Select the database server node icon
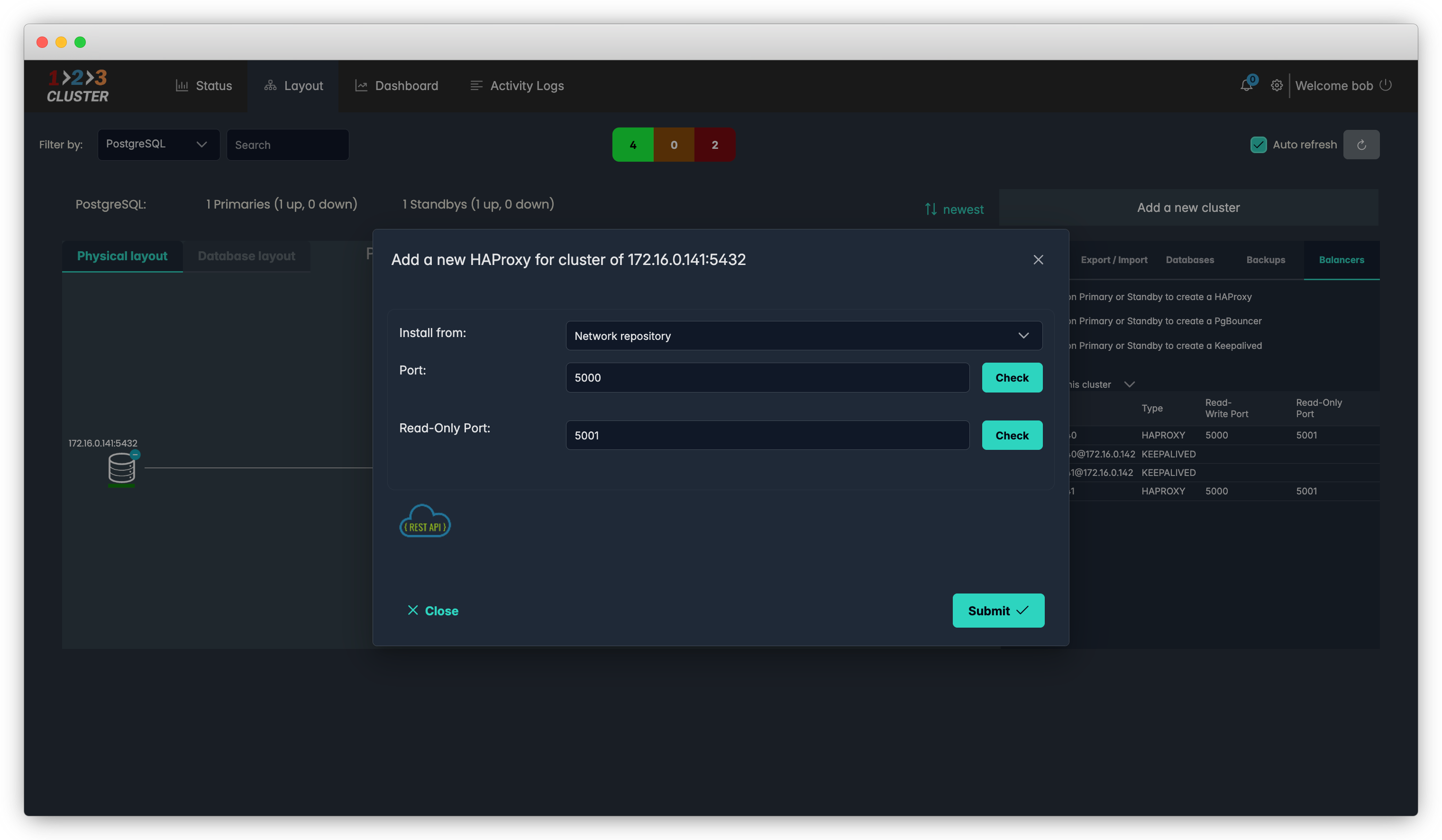The image size is (1442, 840). pyautogui.click(x=121, y=469)
